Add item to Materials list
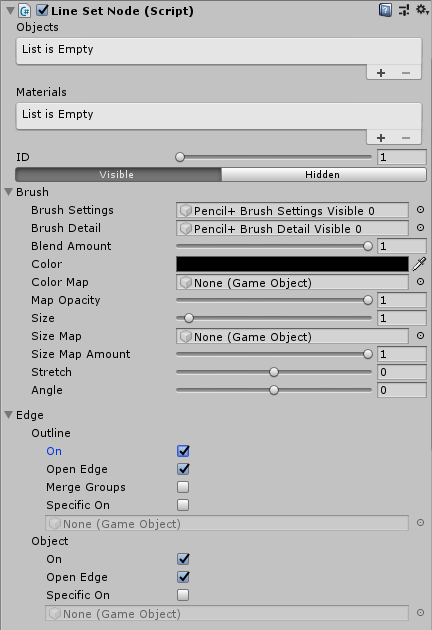This screenshot has width=432, height=630. click(381, 138)
